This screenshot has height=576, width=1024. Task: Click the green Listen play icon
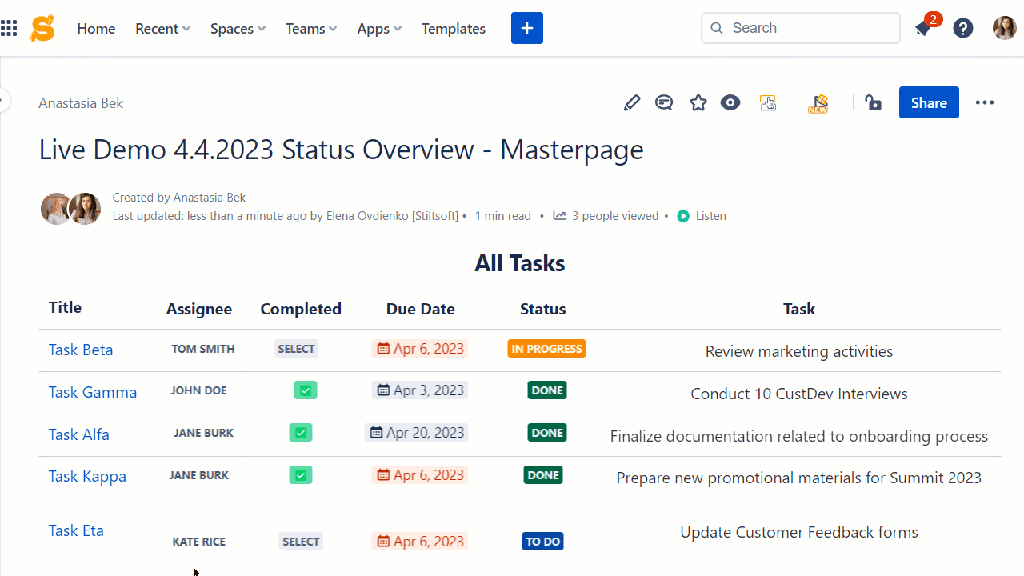[684, 216]
